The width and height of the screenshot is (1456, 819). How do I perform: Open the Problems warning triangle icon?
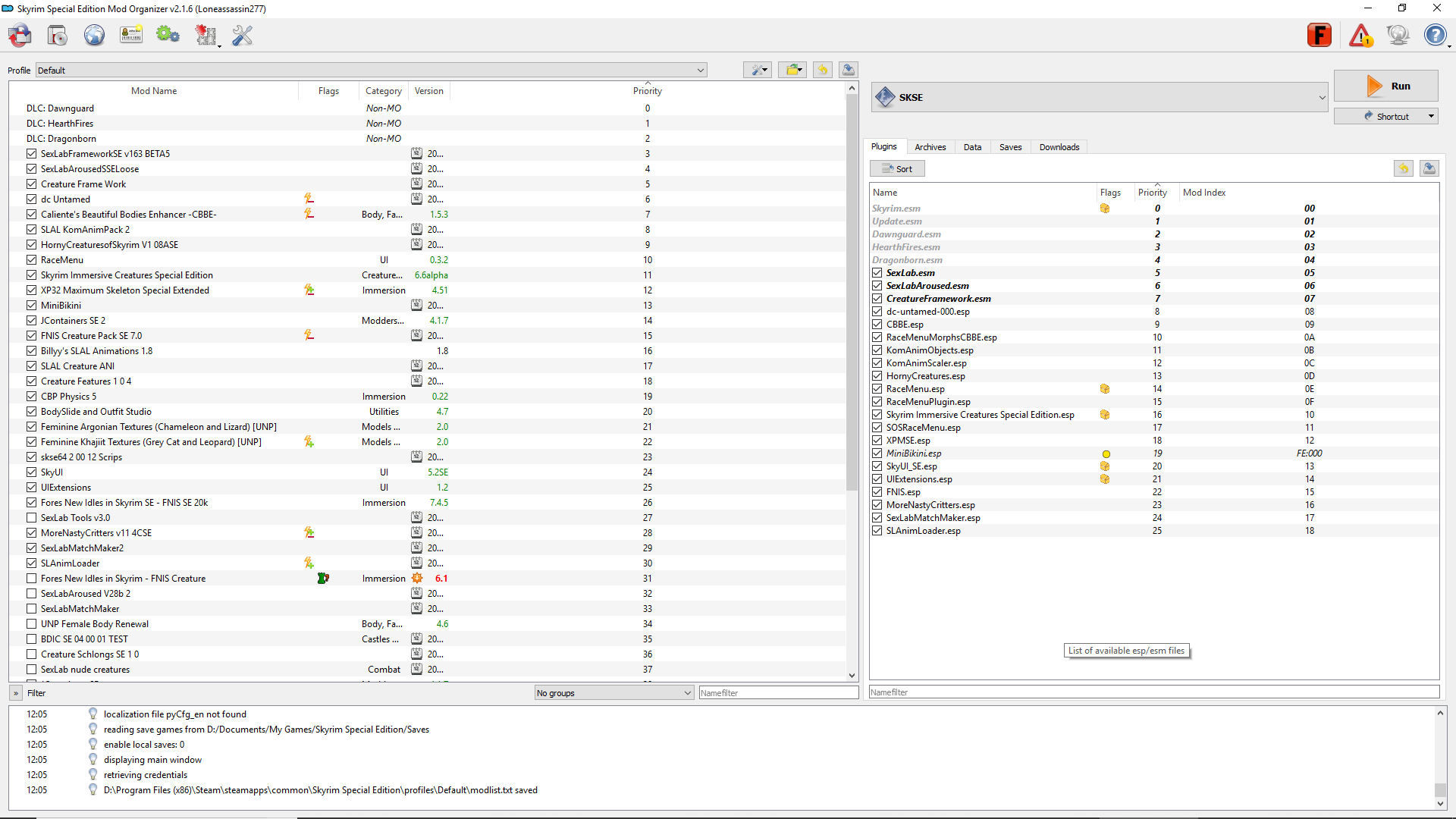tap(1360, 35)
